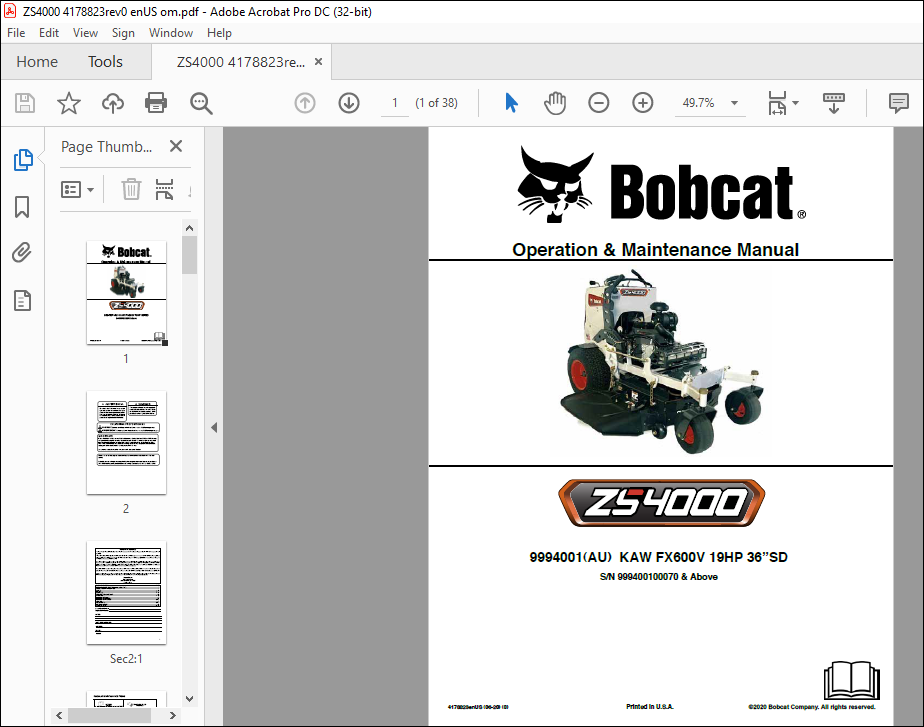Click the (1 of 38) page count
This screenshot has height=727, width=924.
pos(436,103)
